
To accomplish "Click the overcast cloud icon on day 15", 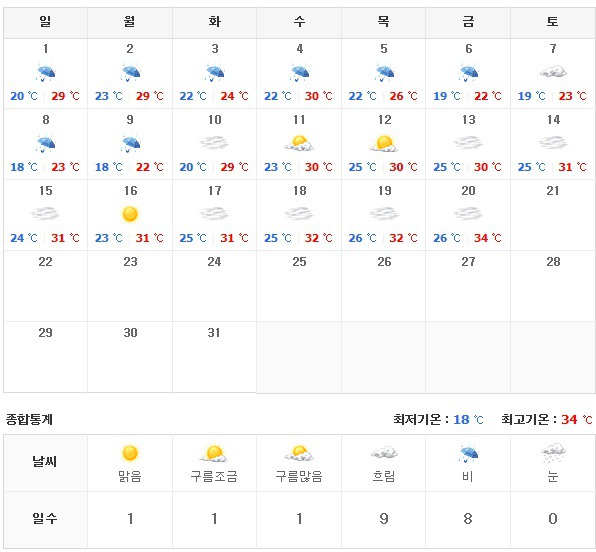I will [x=45, y=214].
